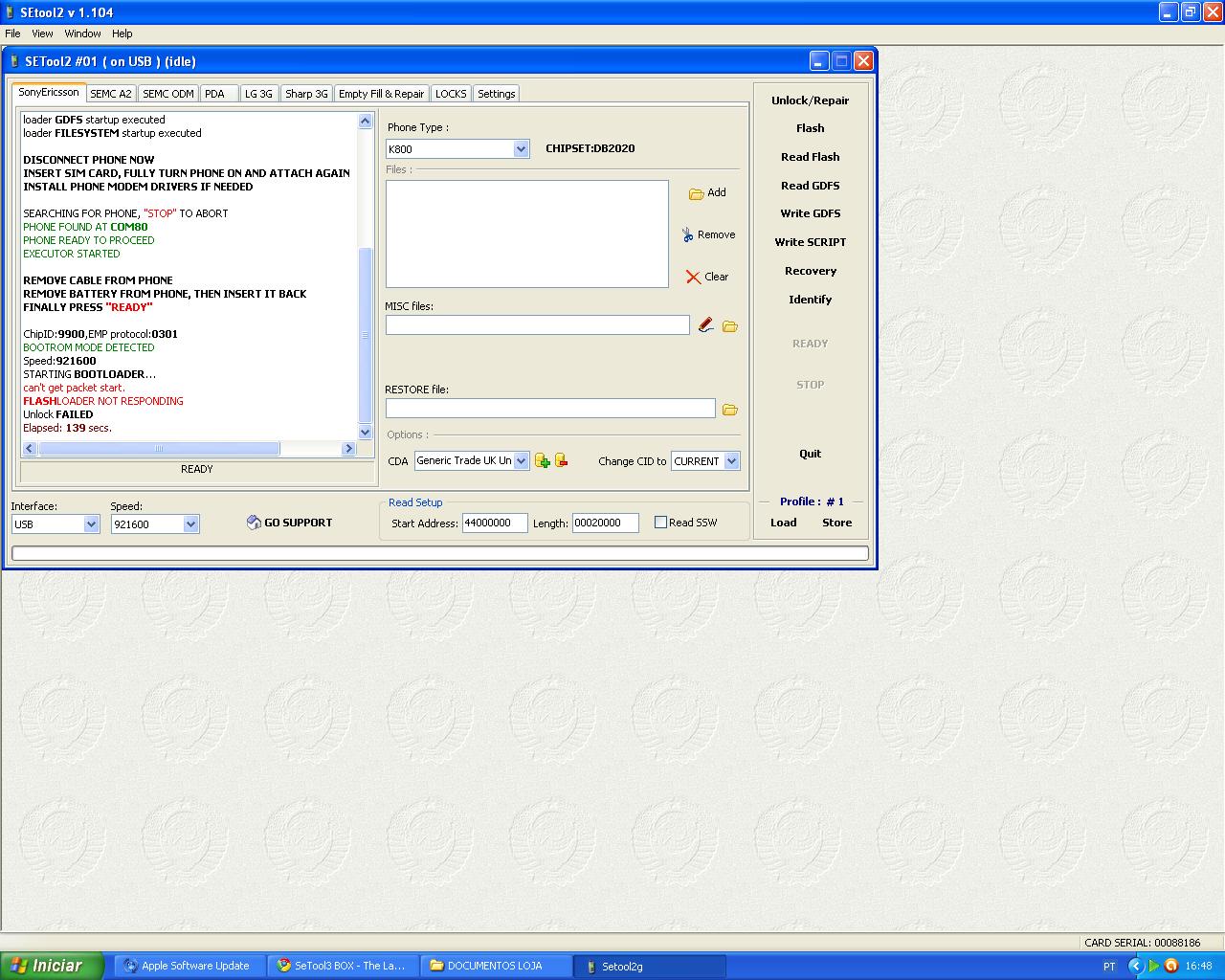Screen dimensions: 1225x980
Task: Open the MISC files browse folder icon
Action: click(x=730, y=326)
